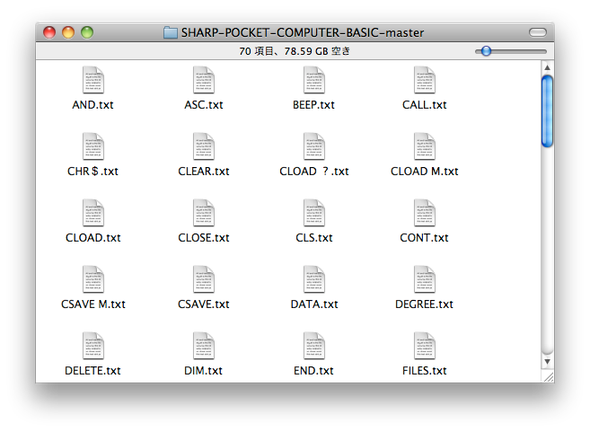Image resolution: width=590 pixels, height=432 pixels.
Task: Select the ASC.txt file icon
Action: click(x=204, y=80)
